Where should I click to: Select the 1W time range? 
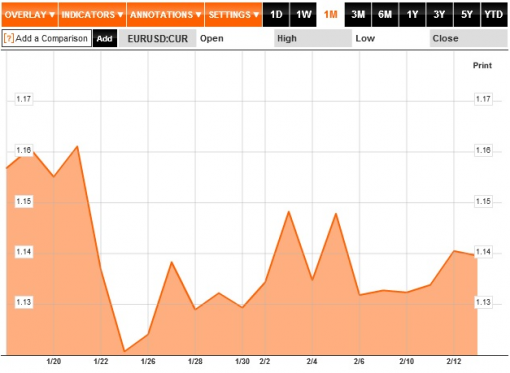point(303,15)
